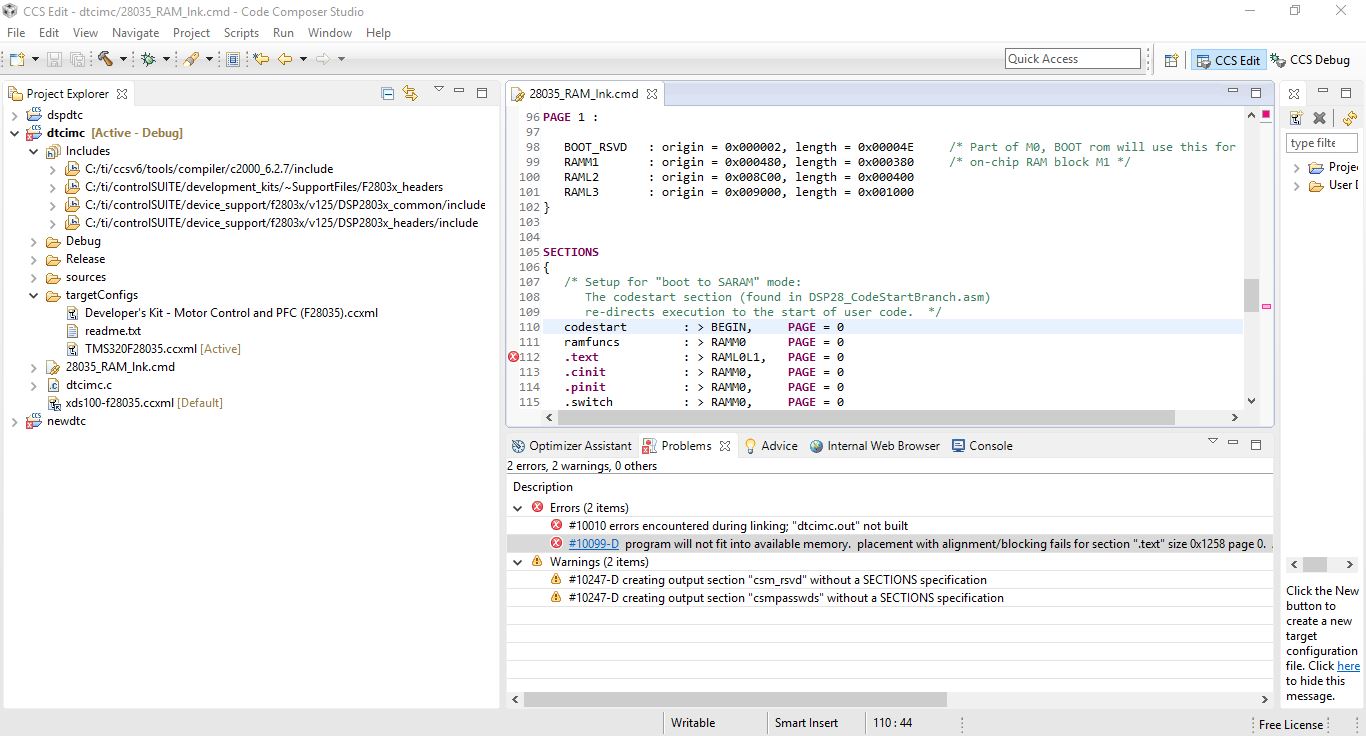Click Link with Editor arrows icon
Screen dimensions: 1366x736
[410, 93]
